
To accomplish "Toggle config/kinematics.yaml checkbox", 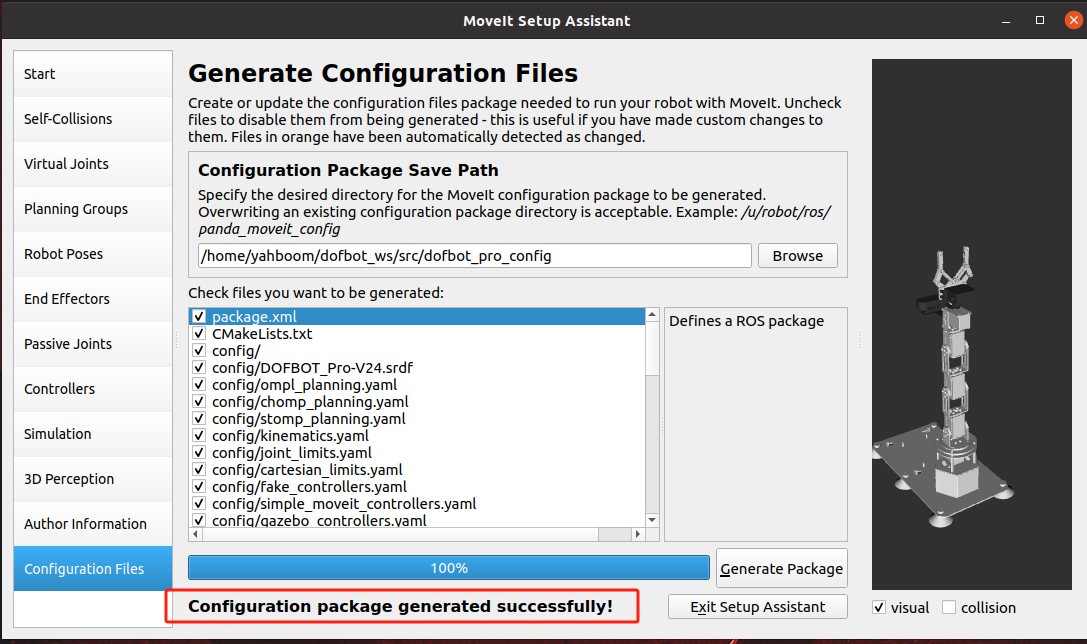I will pyautogui.click(x=199, y=435).
